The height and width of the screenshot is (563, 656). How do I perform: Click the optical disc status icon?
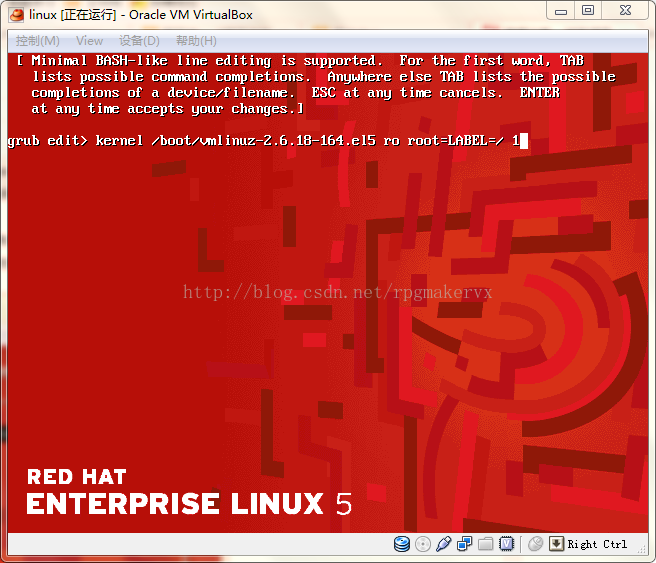pyautogui.click(x=423, y=544)
